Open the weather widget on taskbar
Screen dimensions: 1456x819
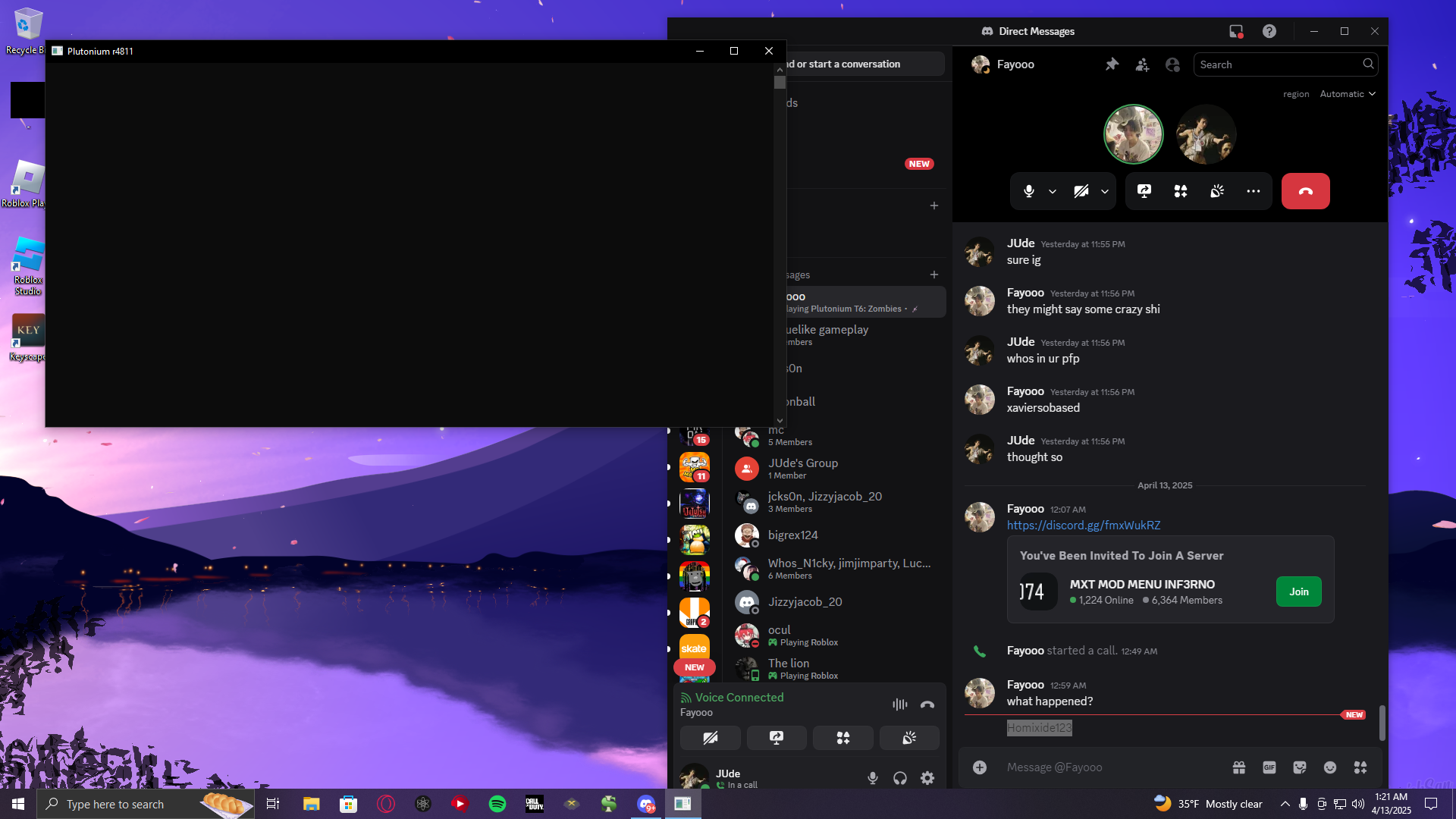point(1207,804)
